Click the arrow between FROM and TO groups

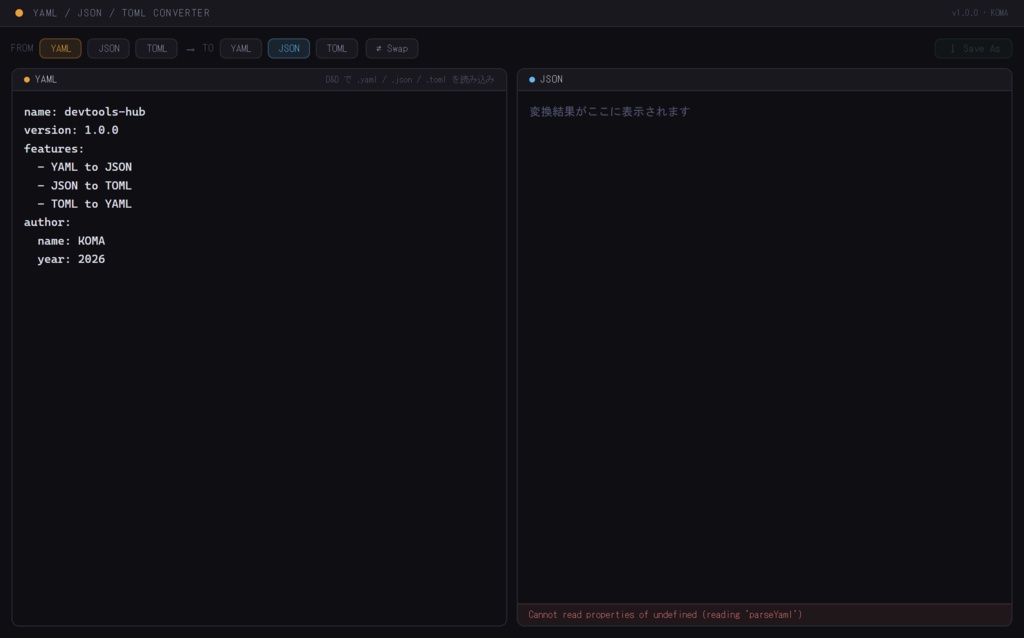[x=190, y=49]
